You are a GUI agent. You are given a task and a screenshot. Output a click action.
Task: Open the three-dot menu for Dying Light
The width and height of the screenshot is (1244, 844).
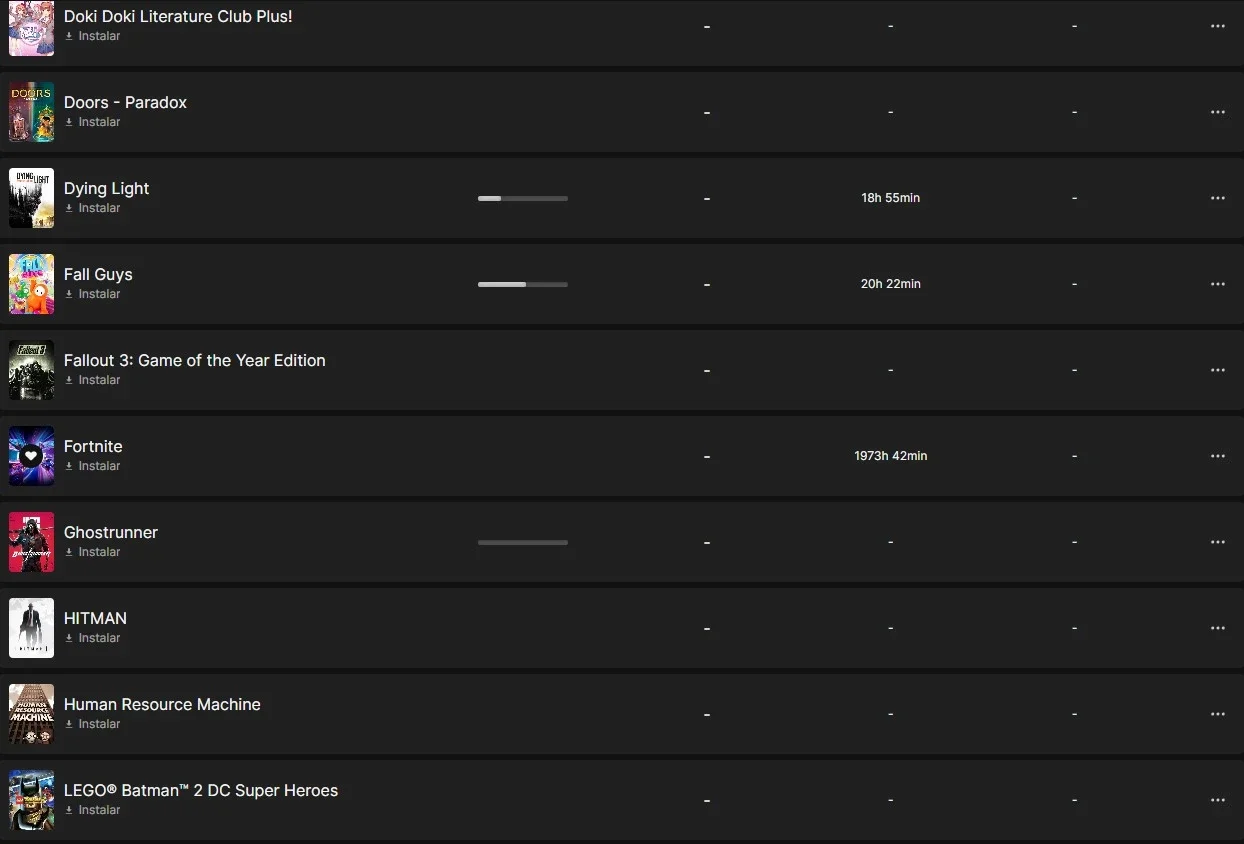tap(1217, 198)
